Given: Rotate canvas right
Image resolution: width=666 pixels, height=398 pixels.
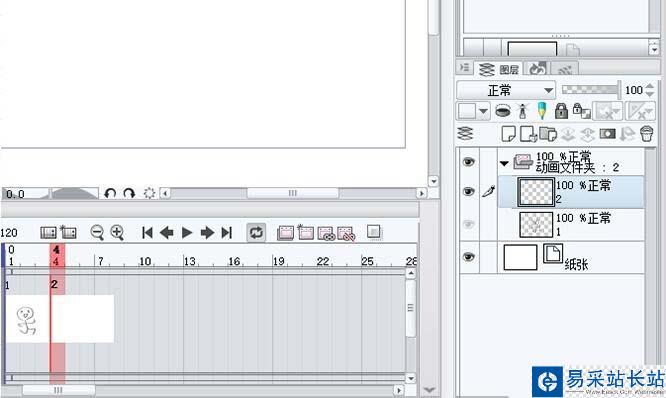Looking at the screenshot, I should coord(129,194).
